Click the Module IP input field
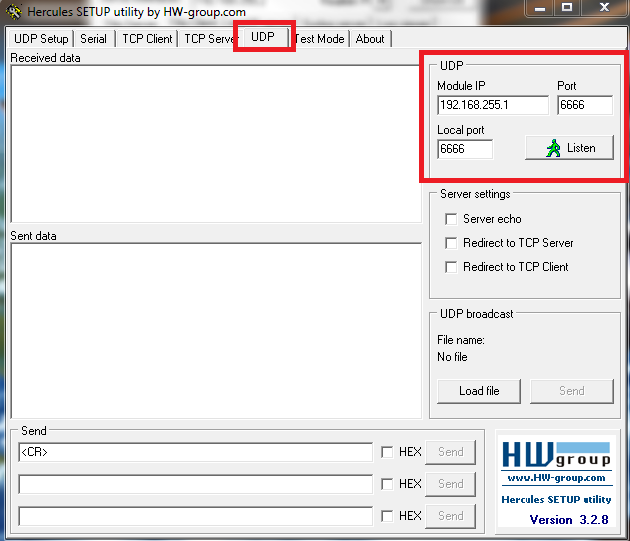630x541 pixels. tap(493, 105)
